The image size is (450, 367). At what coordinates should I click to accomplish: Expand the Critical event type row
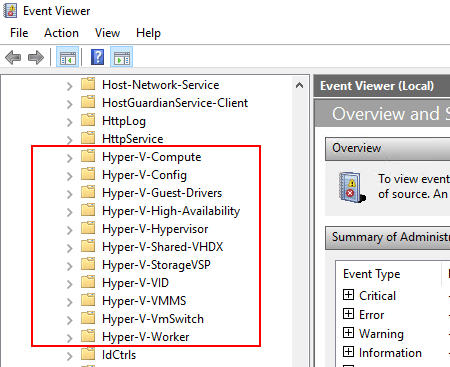click(x=348, y=295)
